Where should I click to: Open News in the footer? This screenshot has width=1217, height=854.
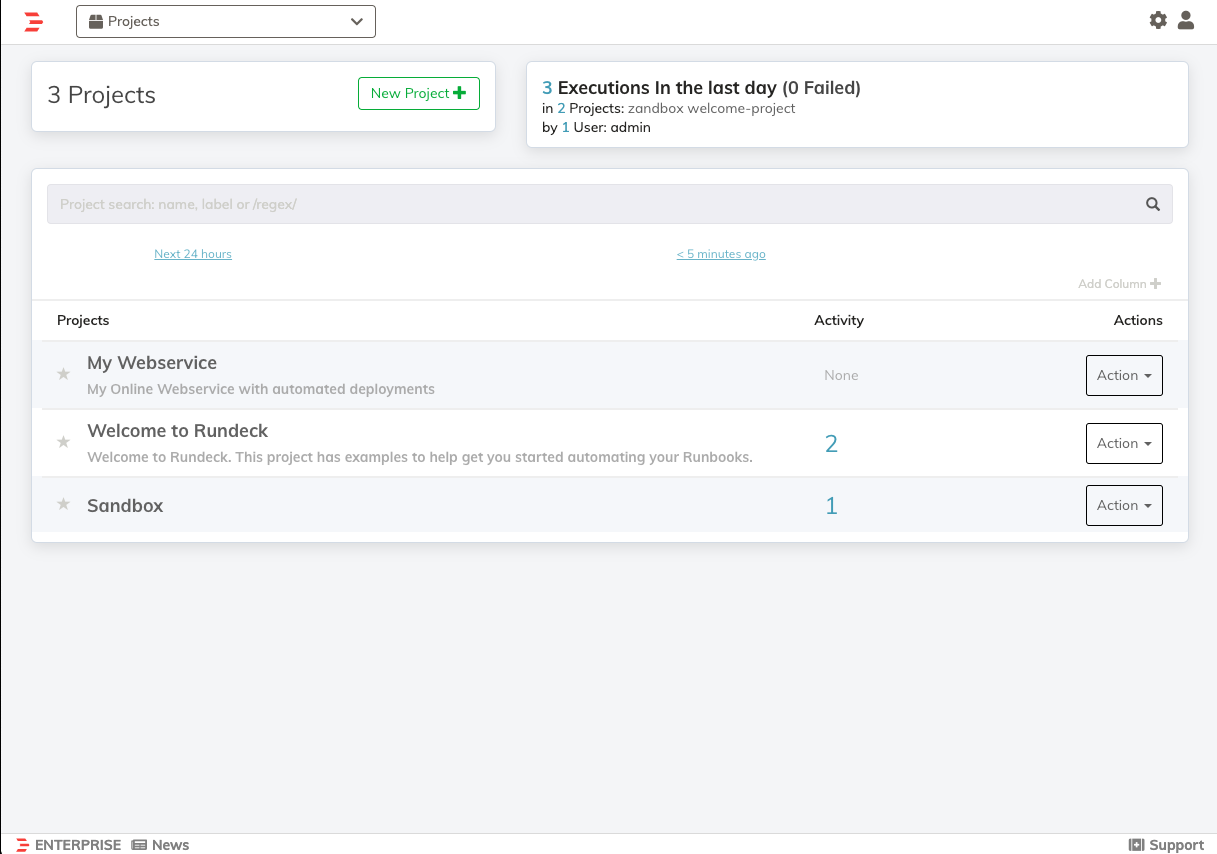160,845
